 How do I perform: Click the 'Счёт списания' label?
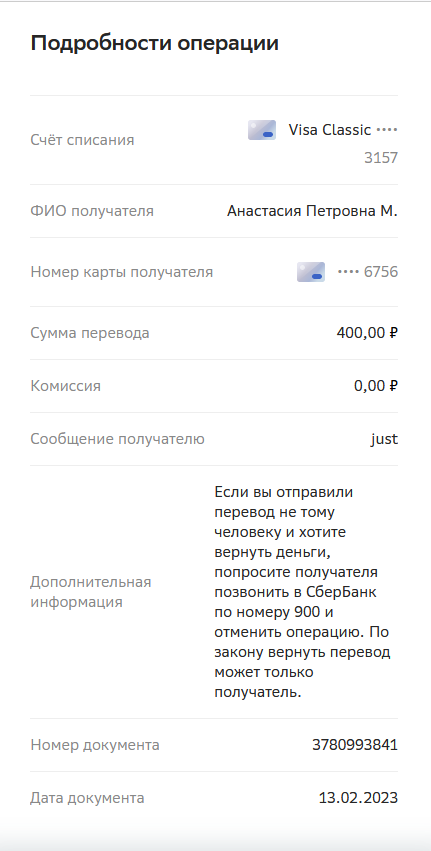pos(82,140)
